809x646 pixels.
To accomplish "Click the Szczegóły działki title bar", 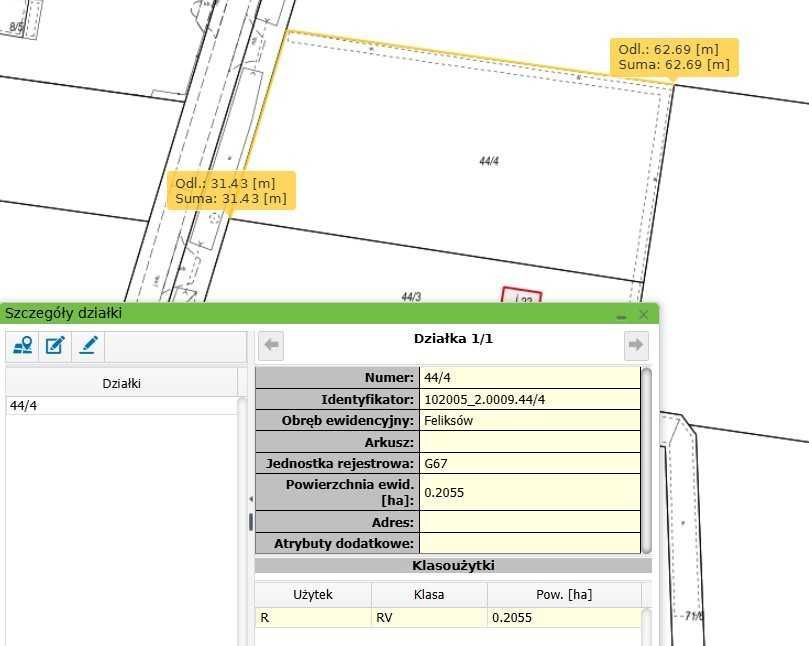I will point(329,314).
